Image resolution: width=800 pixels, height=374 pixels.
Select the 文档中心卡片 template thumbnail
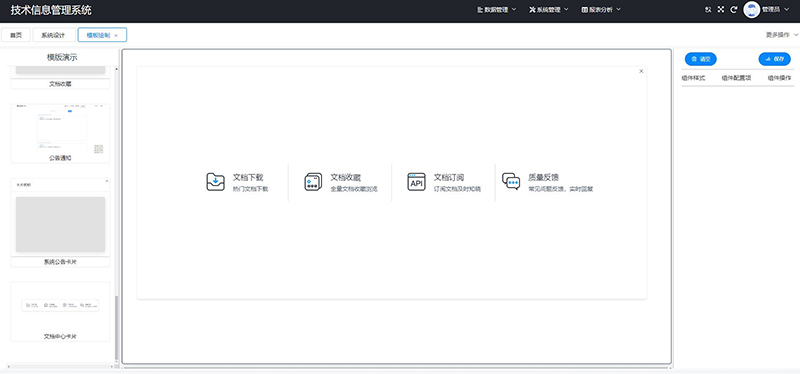[x=60, y=312]
